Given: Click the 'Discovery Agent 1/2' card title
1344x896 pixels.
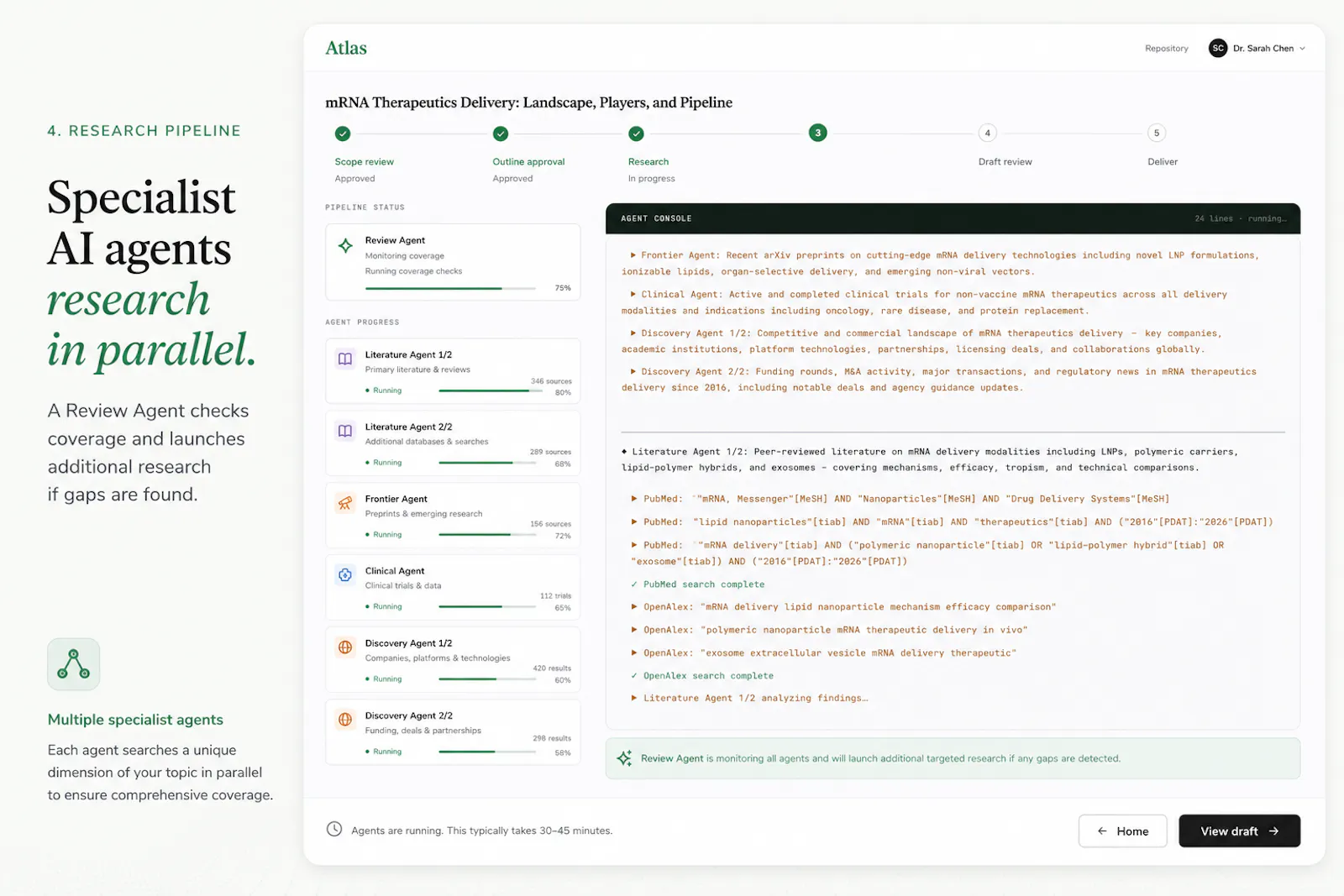Looking at the screenshot, I should (x=408, y=643).
